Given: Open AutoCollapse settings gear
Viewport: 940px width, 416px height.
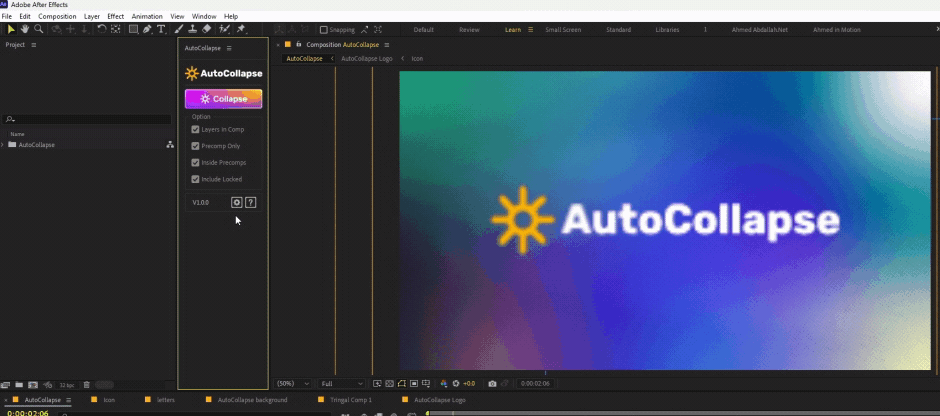Looking at the screenshot, I should [x=237, y=203].
